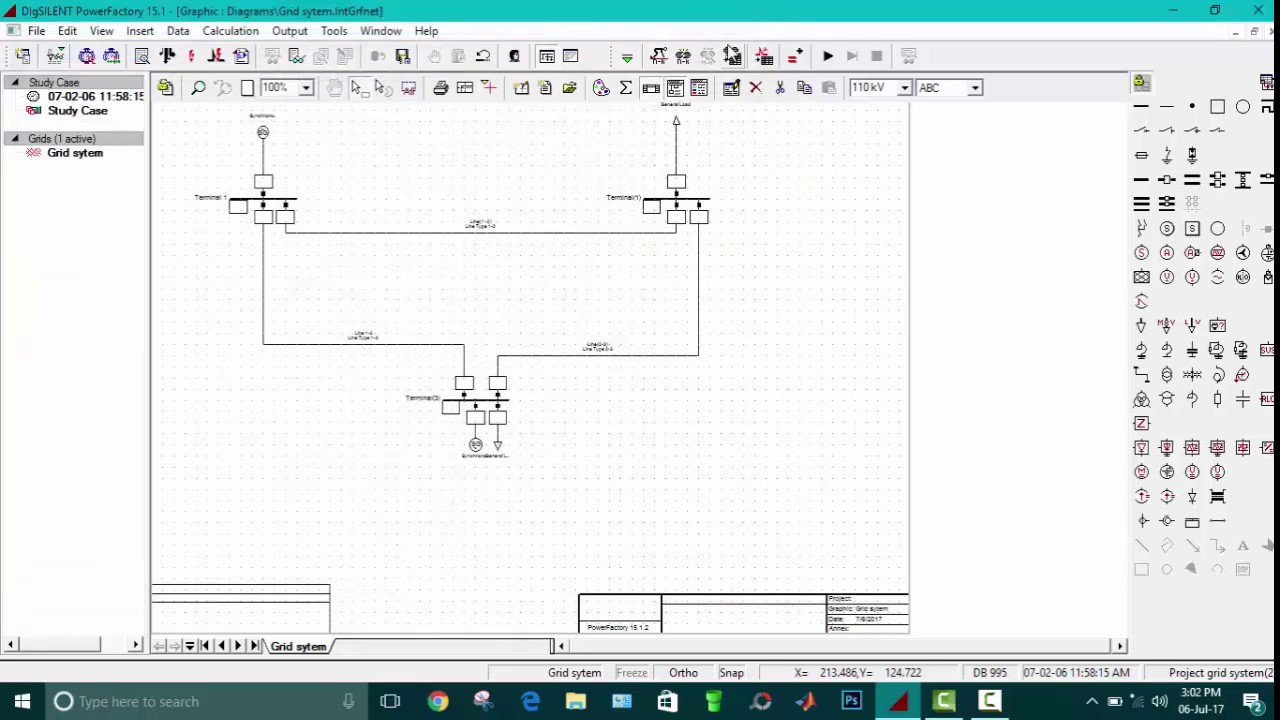The image size is (1280, 720).
Task: Collapse the Grids (1 active) section
Action: pyautogui.click(x=15, y=138)
